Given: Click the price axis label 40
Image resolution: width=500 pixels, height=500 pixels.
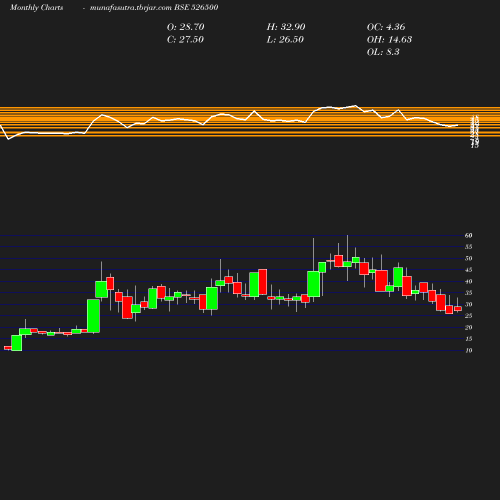Looking at the screenshot, I should click(469, 282).
